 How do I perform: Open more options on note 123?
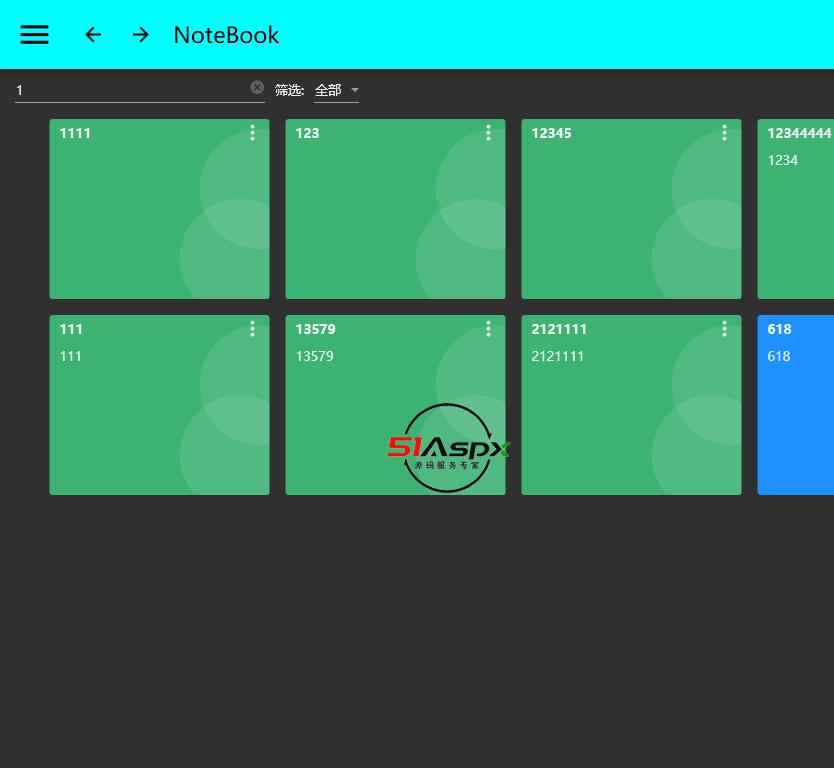tap(488, 133)
